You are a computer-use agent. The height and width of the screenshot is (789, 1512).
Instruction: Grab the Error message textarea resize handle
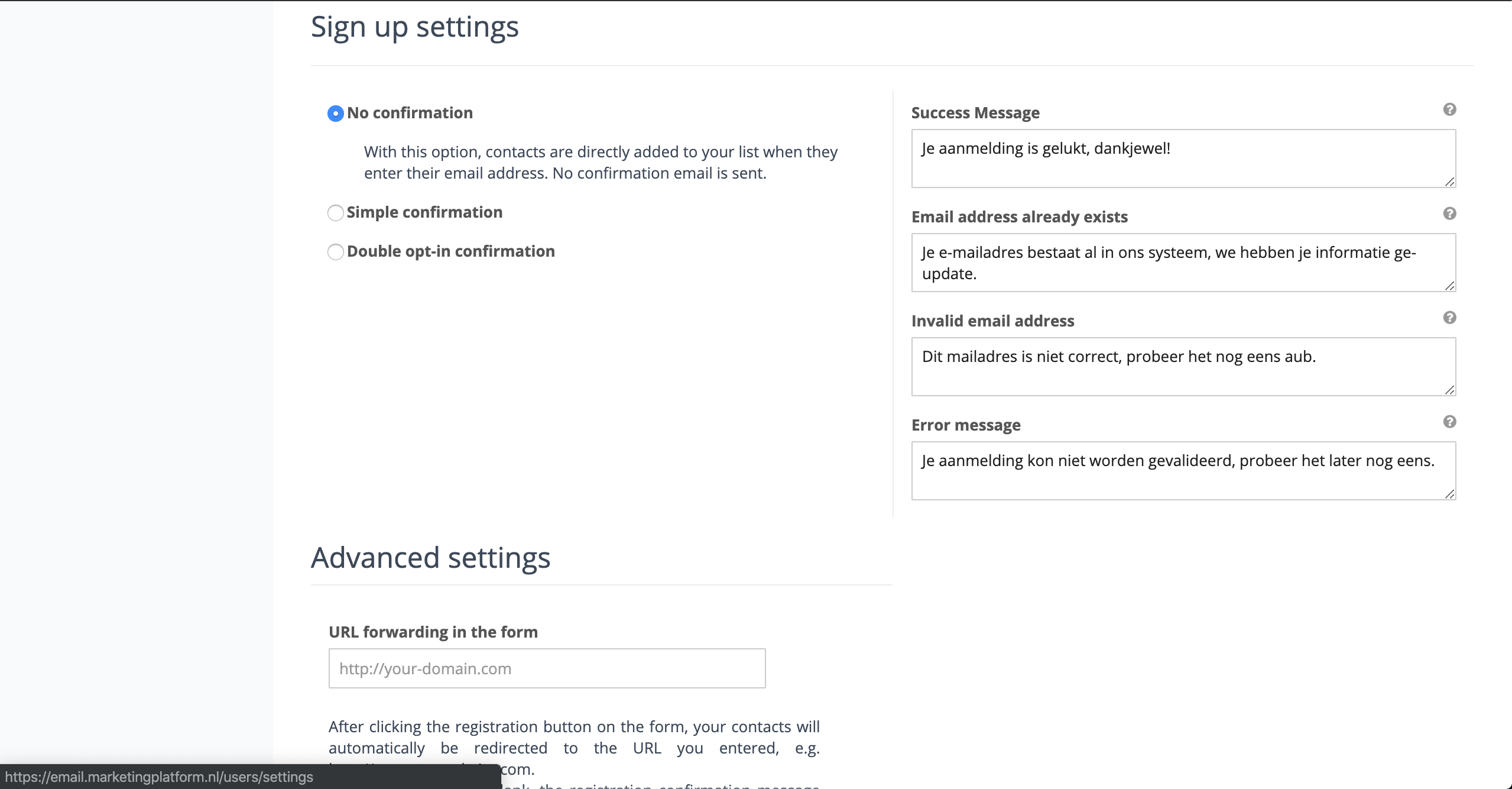tap(1449, 494)
